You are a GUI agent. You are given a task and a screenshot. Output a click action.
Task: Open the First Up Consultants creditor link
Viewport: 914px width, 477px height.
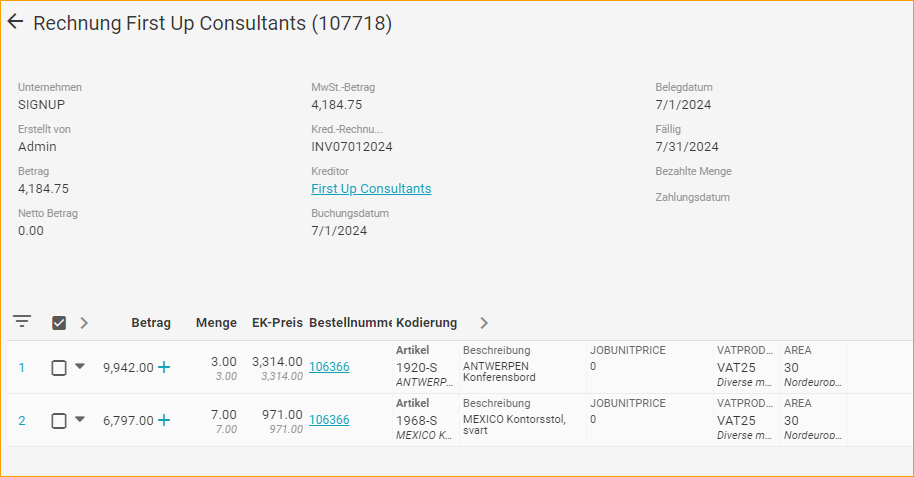[x=371, y=188]
